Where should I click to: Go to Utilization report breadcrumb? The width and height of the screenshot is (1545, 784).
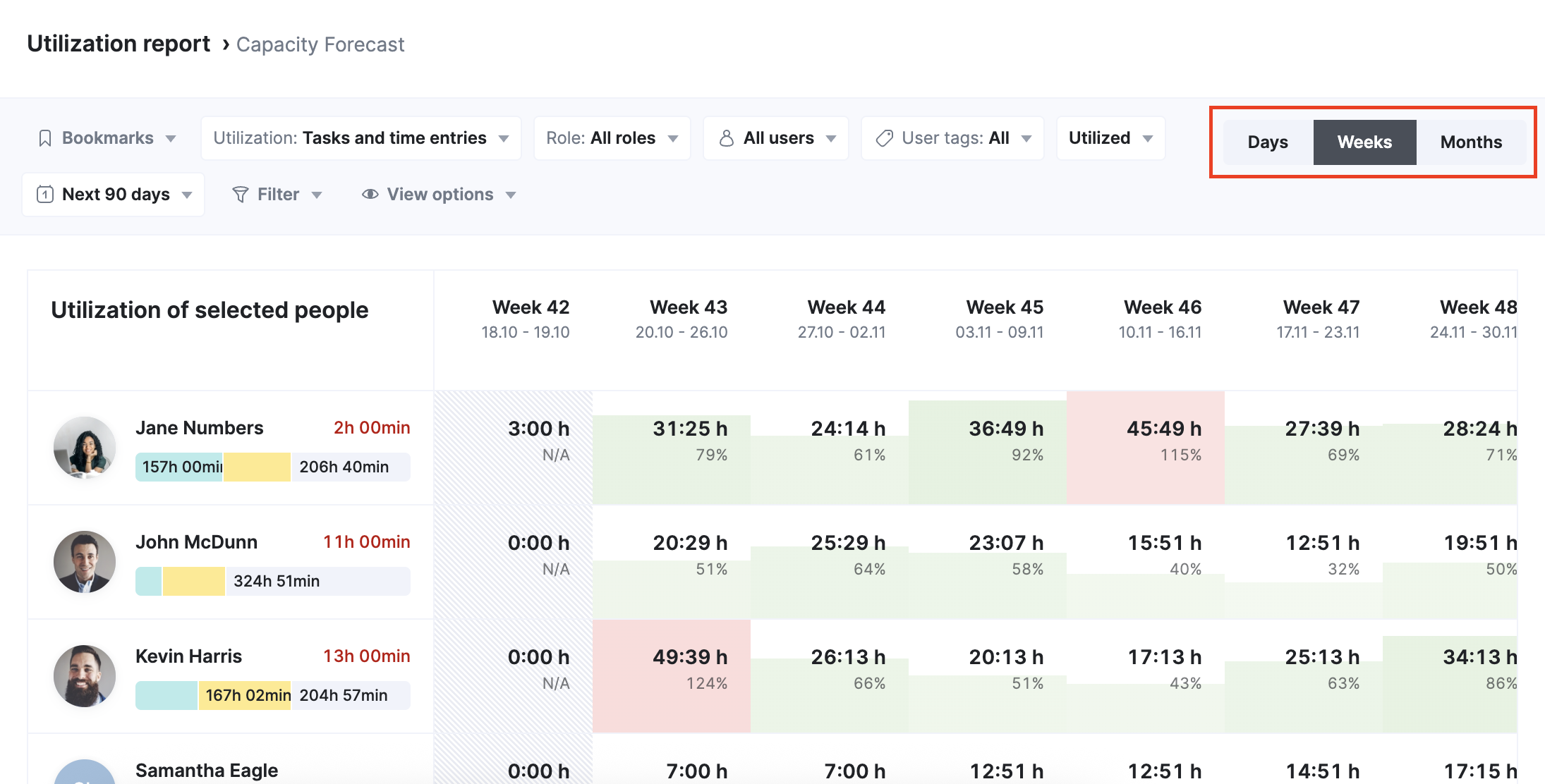119,44
